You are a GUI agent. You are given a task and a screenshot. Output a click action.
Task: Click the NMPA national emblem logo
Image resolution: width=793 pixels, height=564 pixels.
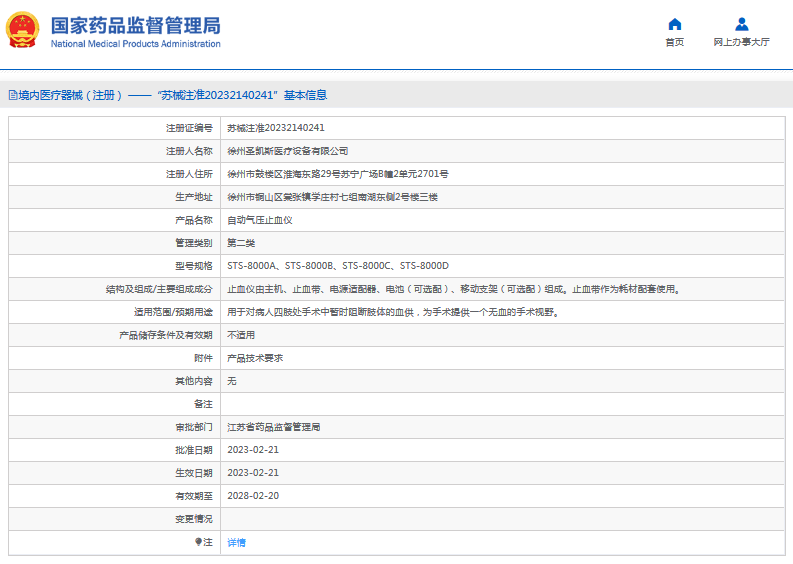click(22, 30)
